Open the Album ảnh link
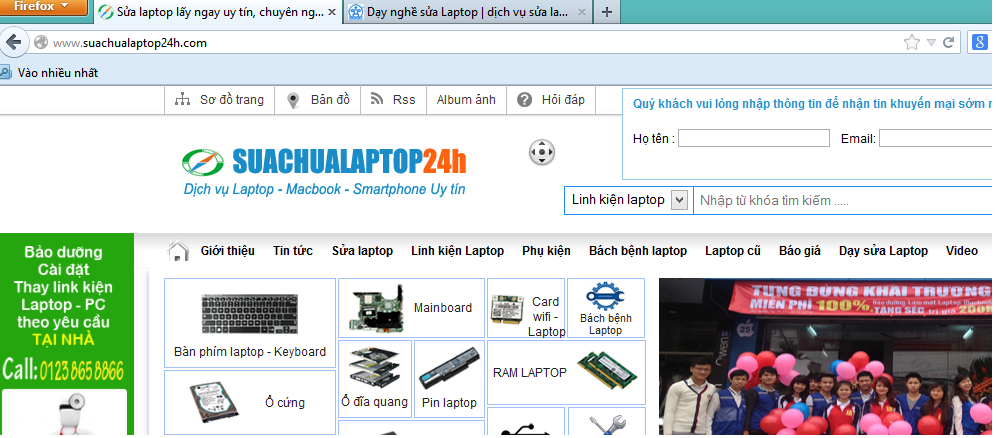996x438 pixels. 466,100
